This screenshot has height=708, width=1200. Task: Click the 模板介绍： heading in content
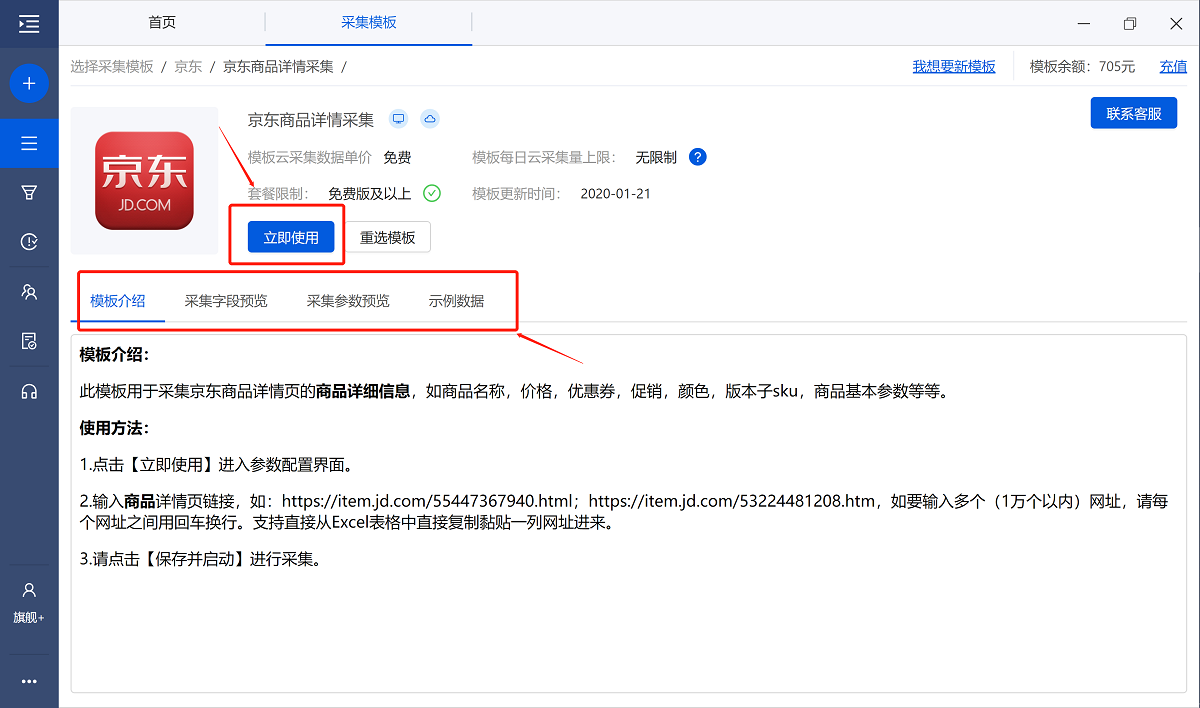(x=114, y=355)
